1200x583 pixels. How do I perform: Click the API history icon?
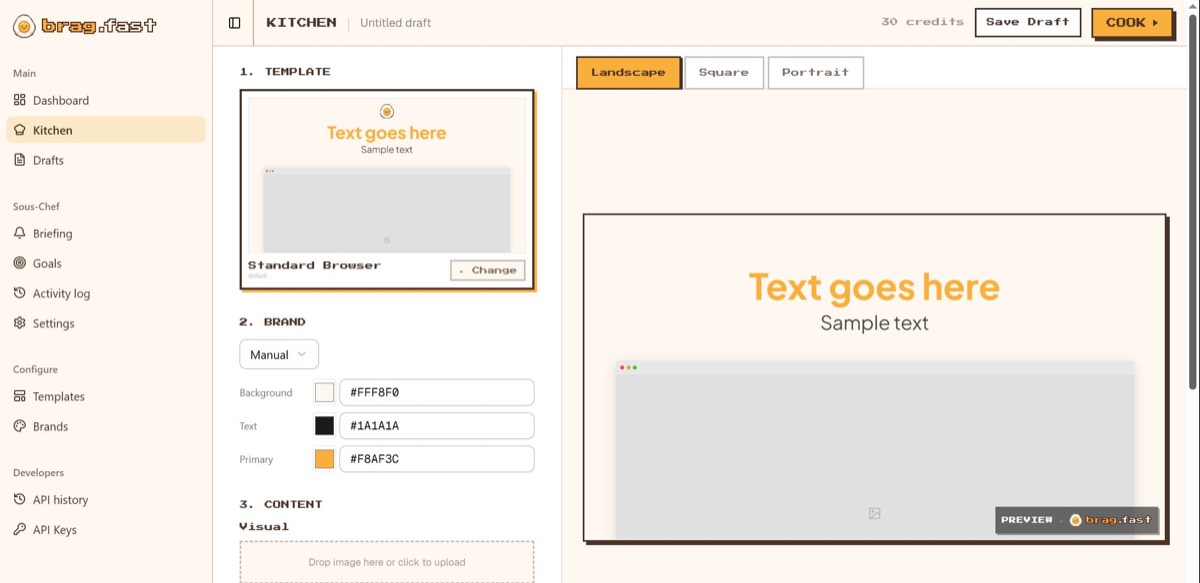click(20, 499)
